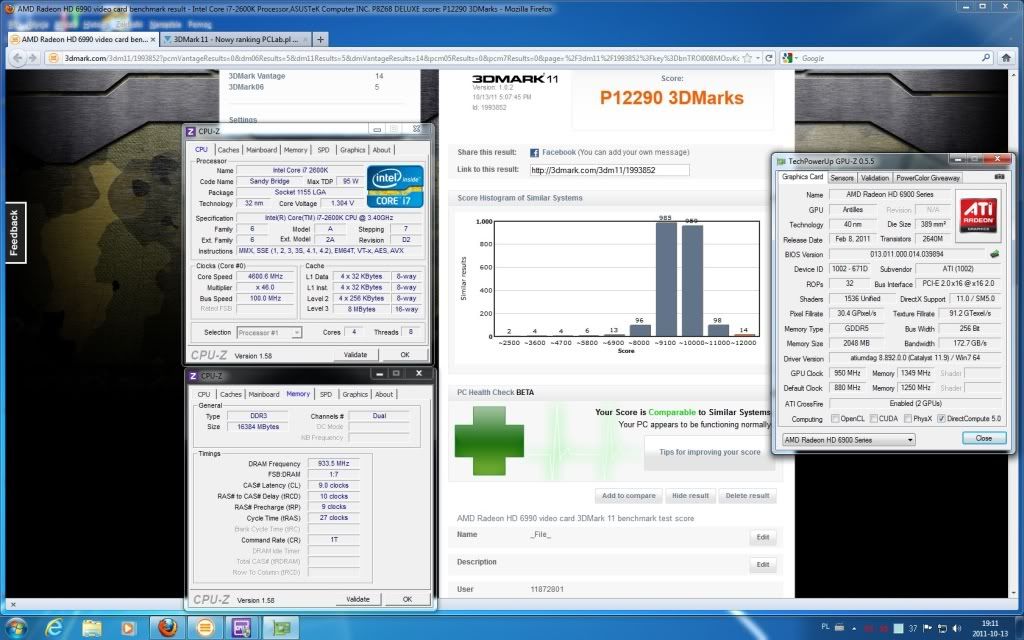The height and width of the screenshot is (640, 1024).
Task: Toggle the OpenCL checkbox
Action: coord(835,419)
